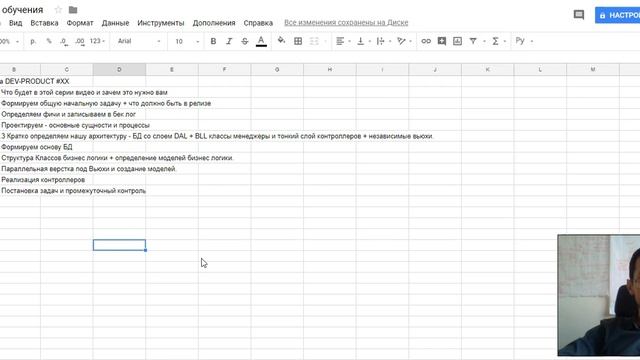Open the Arial font dropdown
This screenshot has height=360, width=640.
139,41
